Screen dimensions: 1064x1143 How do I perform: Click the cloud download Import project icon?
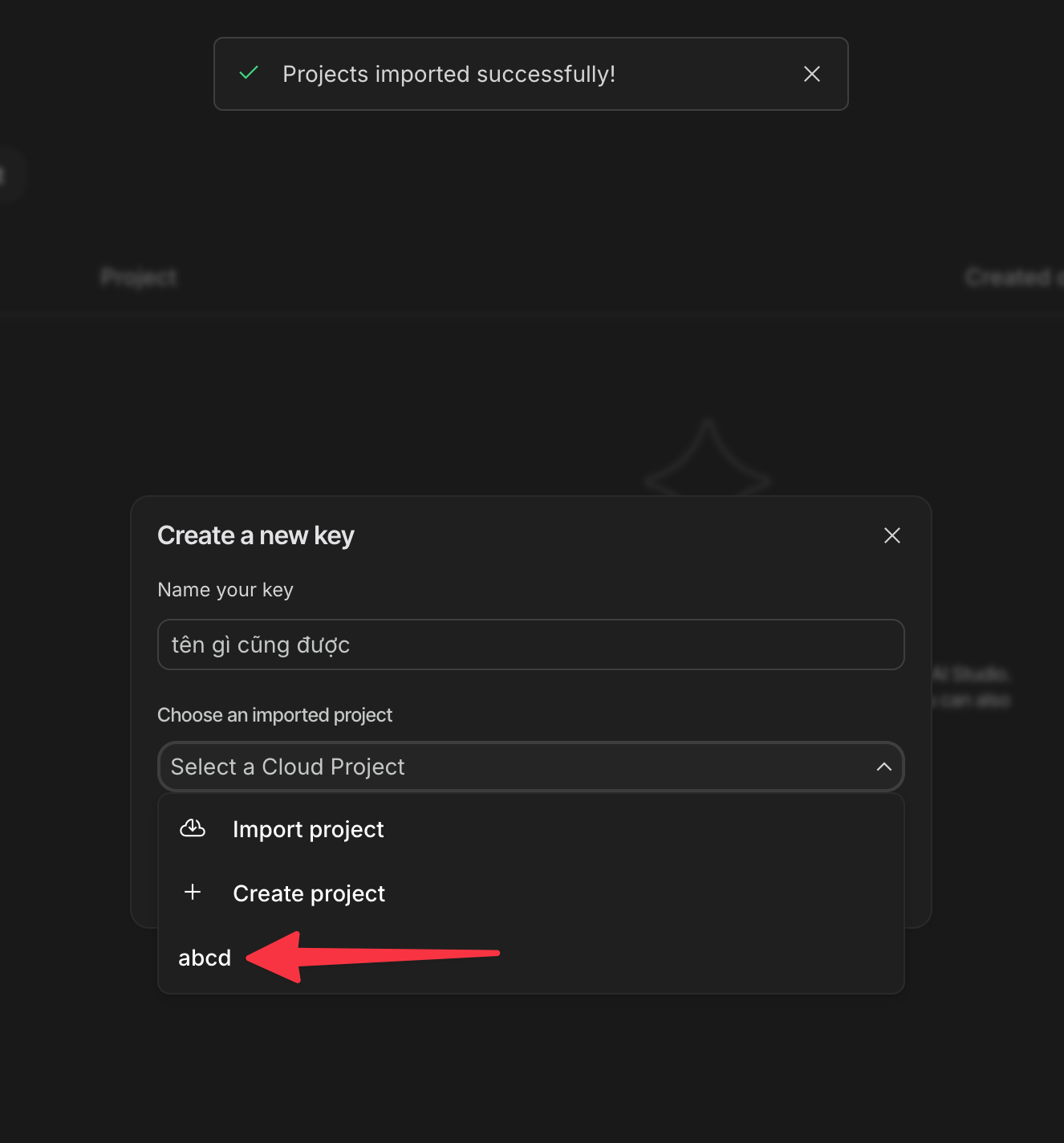[x=193, y=828]
